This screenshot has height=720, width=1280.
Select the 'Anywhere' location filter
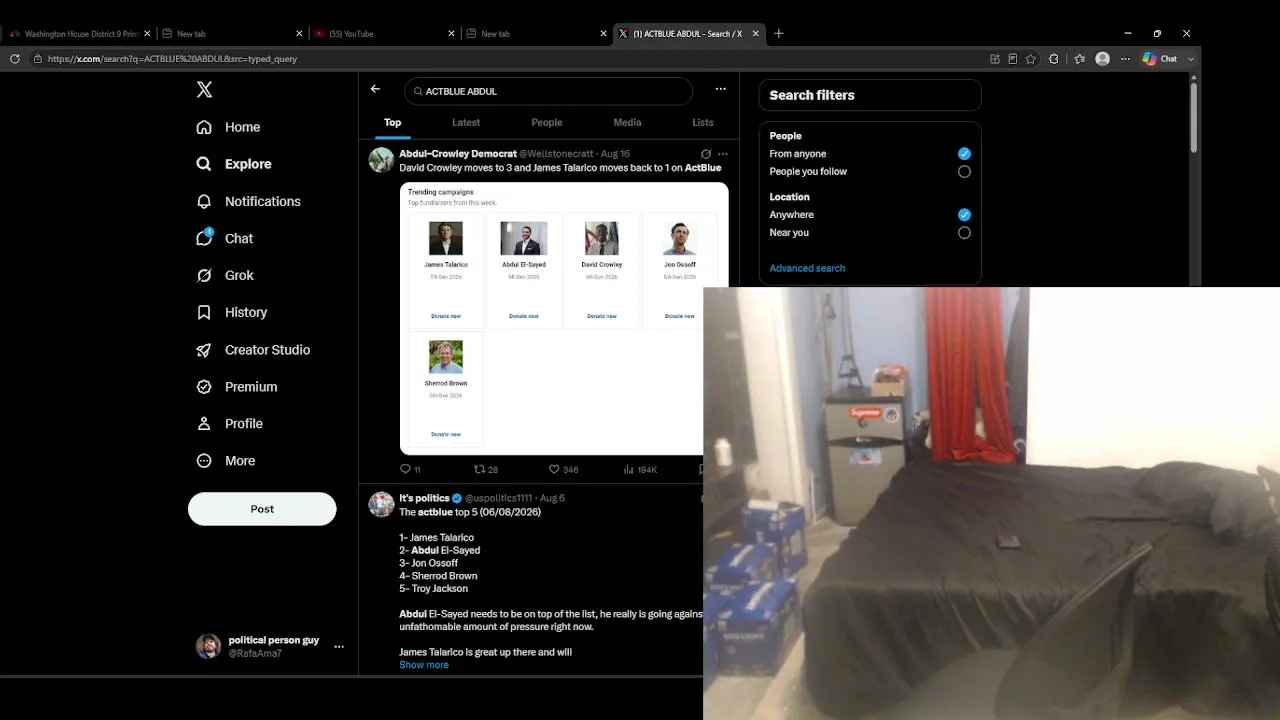964,215
